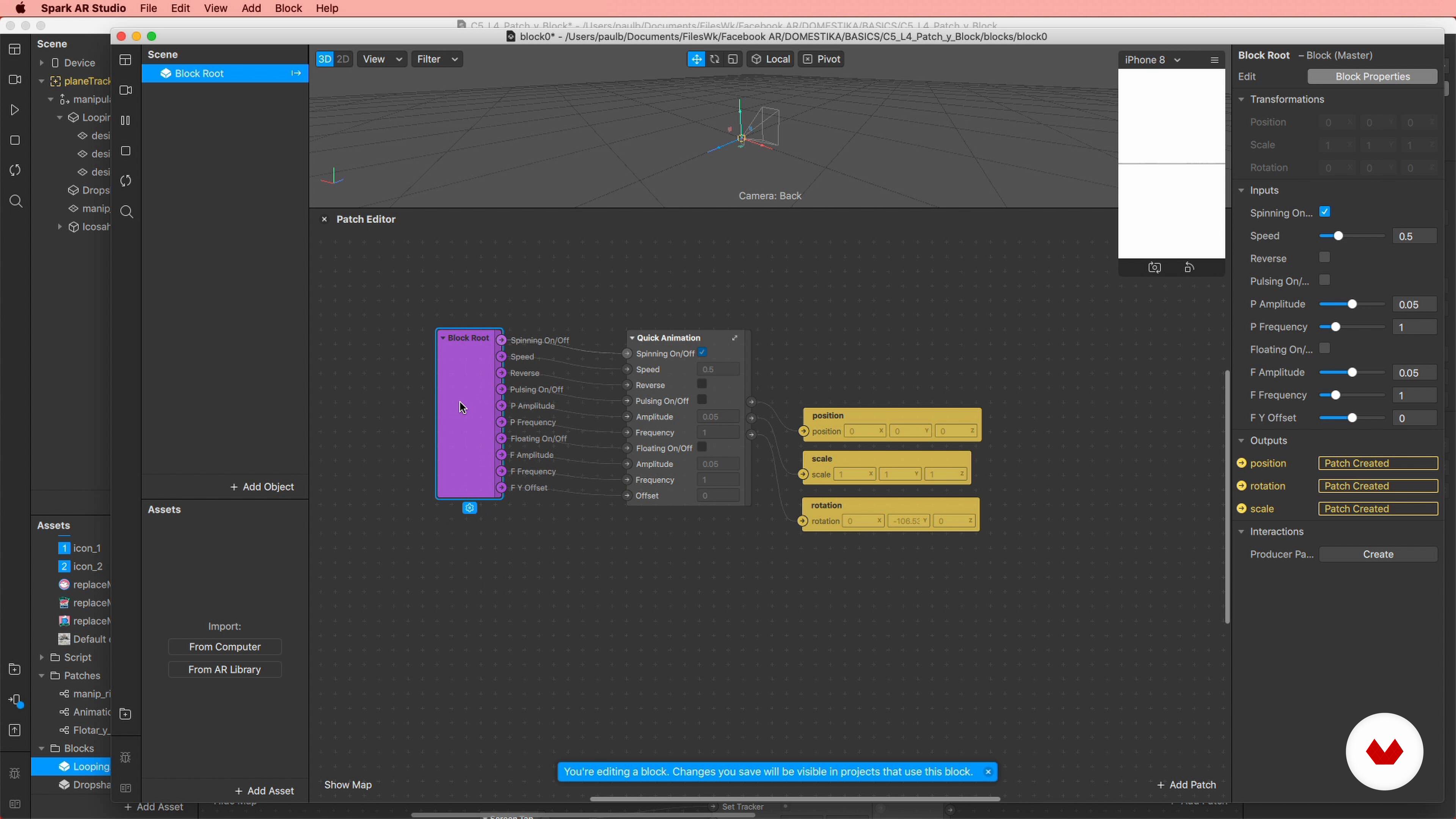1456x819 pixels.
Task: Open search in main window left sidebar
Action: [x=16, y=201]
